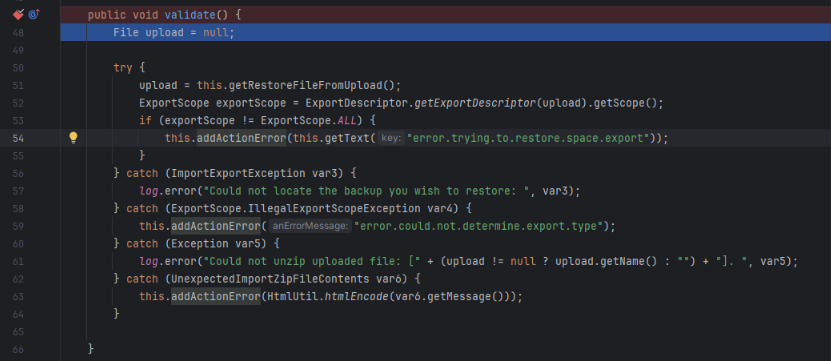Click the if keyword on line 53
The height and width of the screenshot is (361, 831).
click(145, 120)
